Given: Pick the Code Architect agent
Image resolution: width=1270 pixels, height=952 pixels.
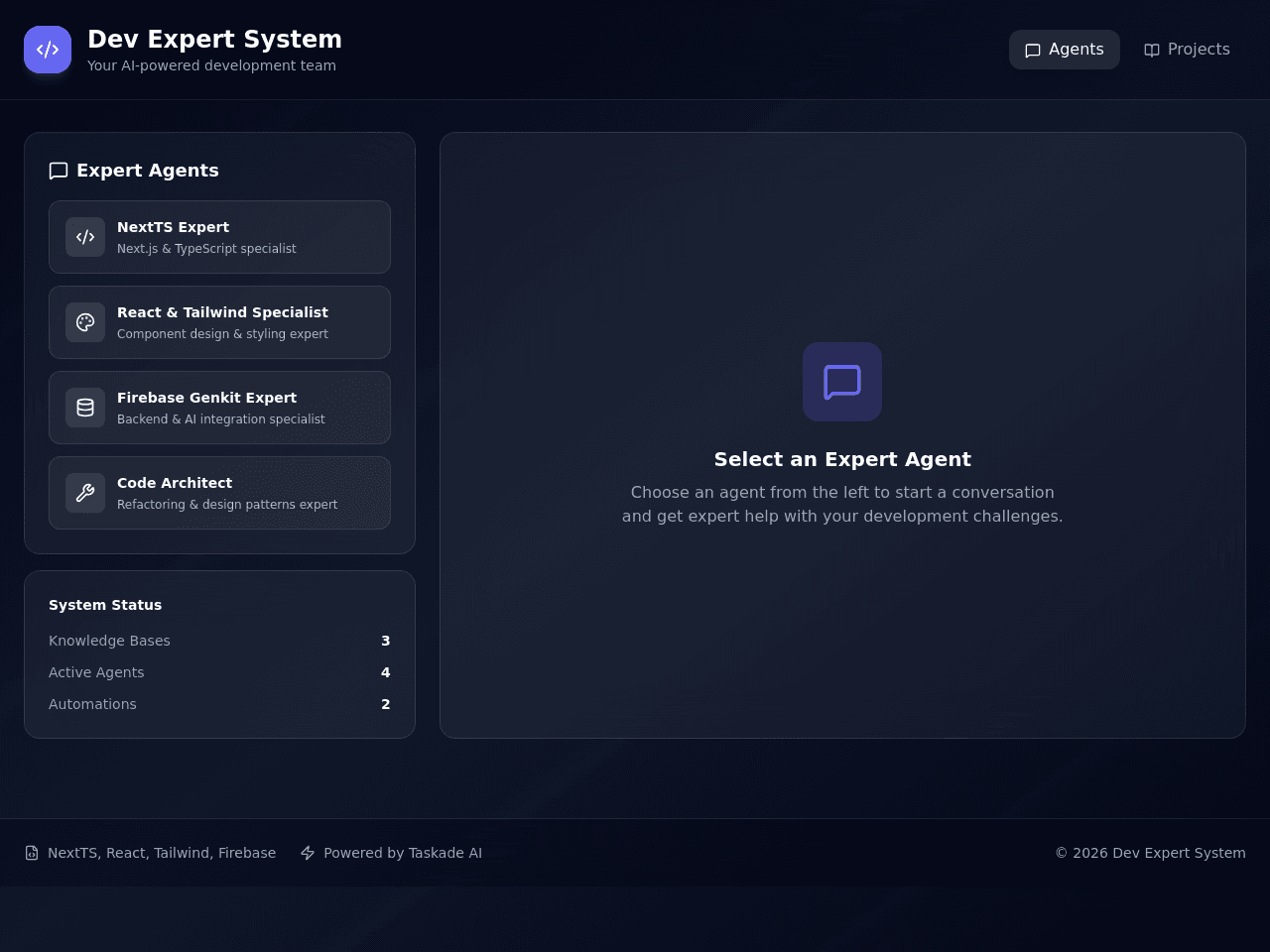Looking at the screenshot, I should tap(219, 493).
